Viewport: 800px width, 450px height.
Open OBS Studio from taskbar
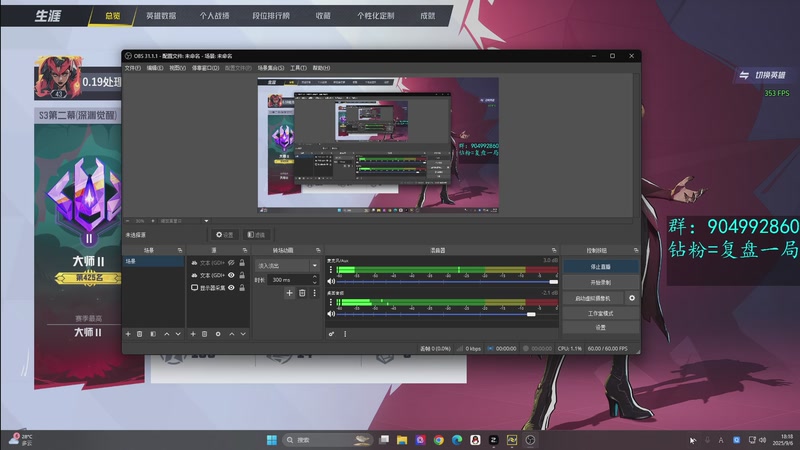530,440
